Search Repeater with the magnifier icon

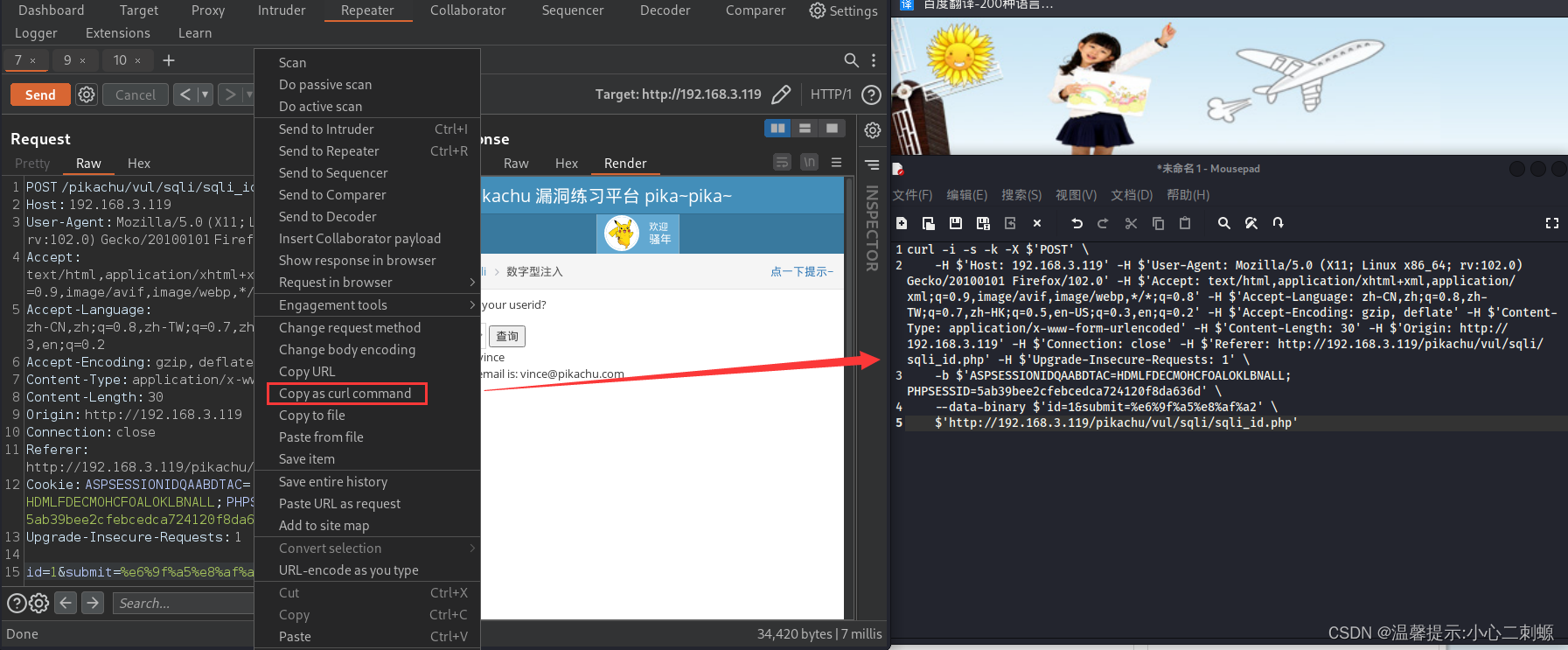pyautogui.click(x=851, y=60)
